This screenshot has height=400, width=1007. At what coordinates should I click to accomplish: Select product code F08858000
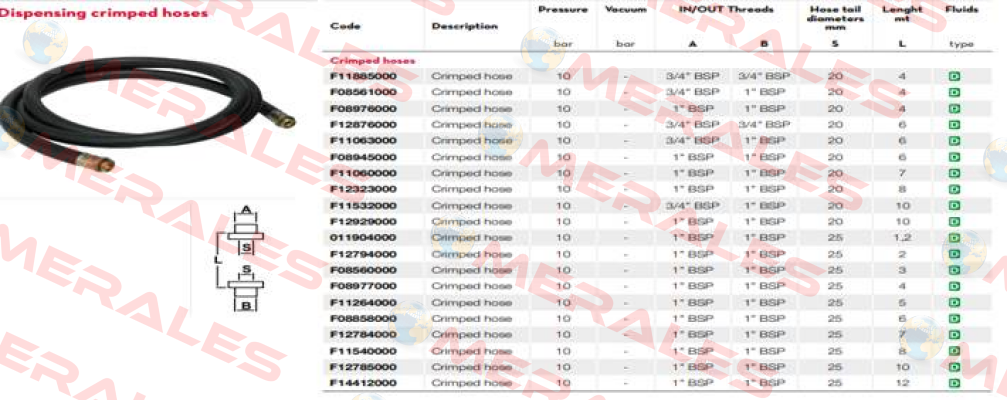363,319
